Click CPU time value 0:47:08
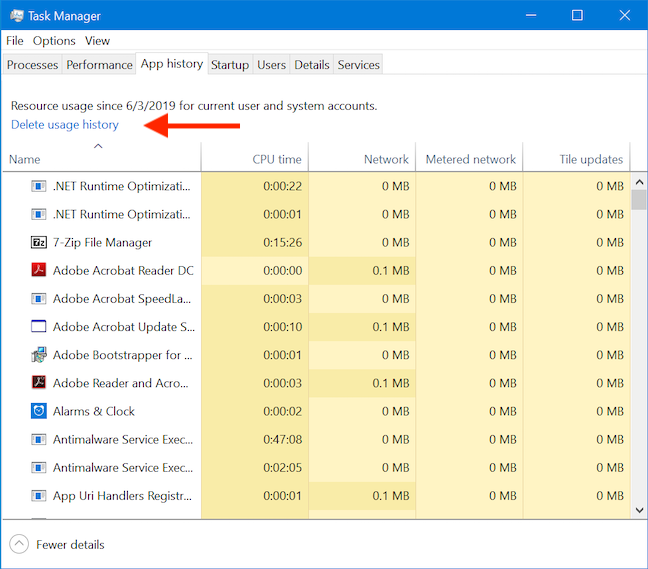 tap(283, 439)
